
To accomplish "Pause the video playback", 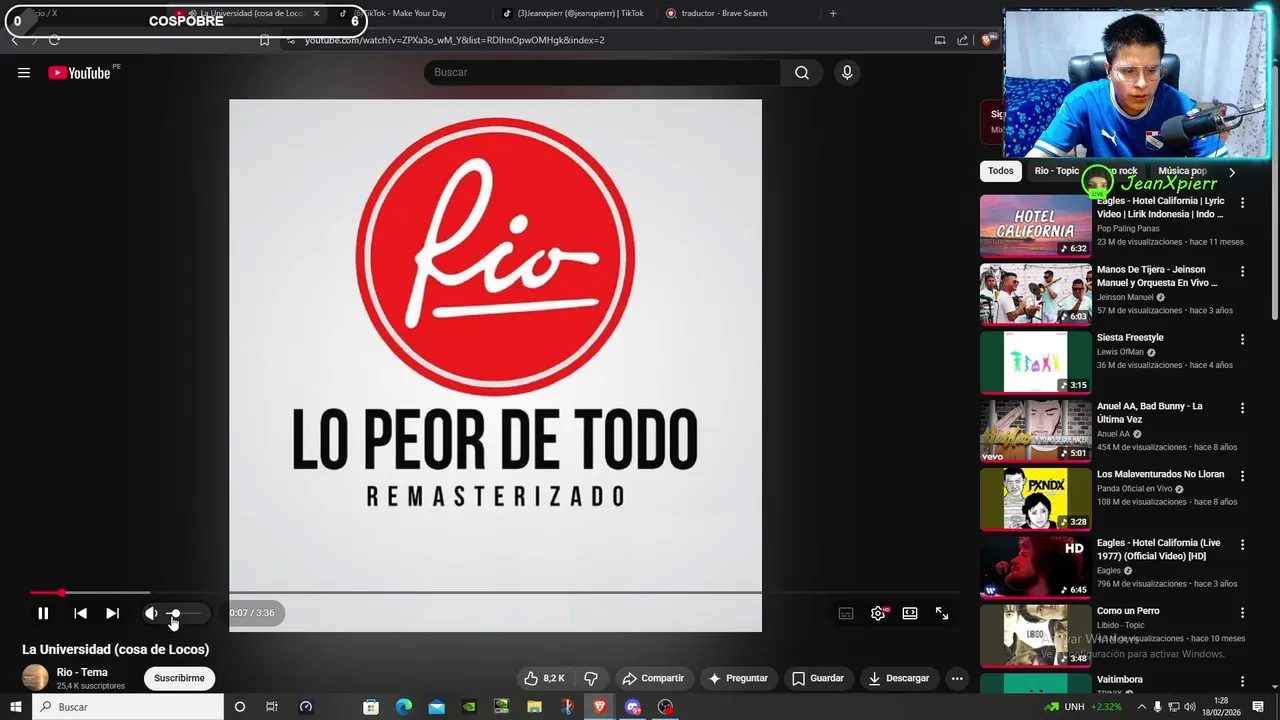I will click(43, 613).
